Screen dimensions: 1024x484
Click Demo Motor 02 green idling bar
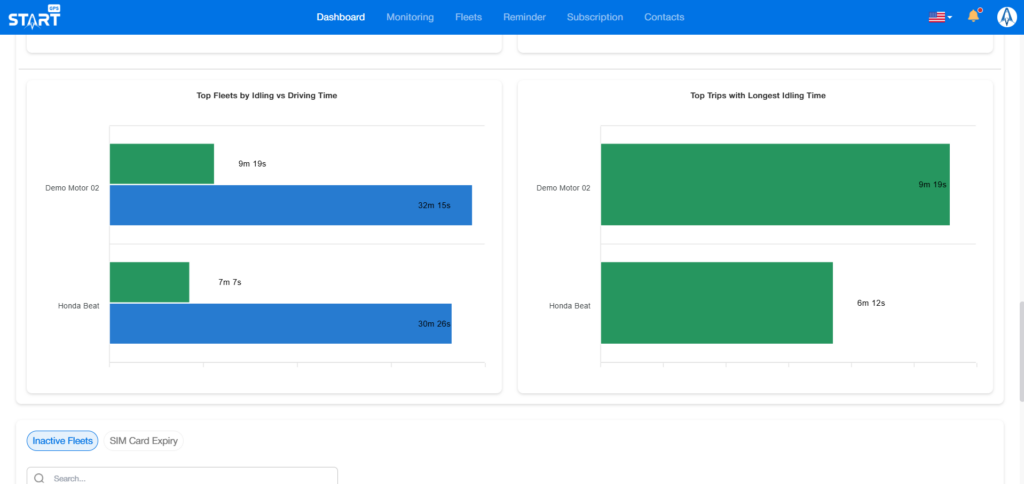[x=161, y=163]
